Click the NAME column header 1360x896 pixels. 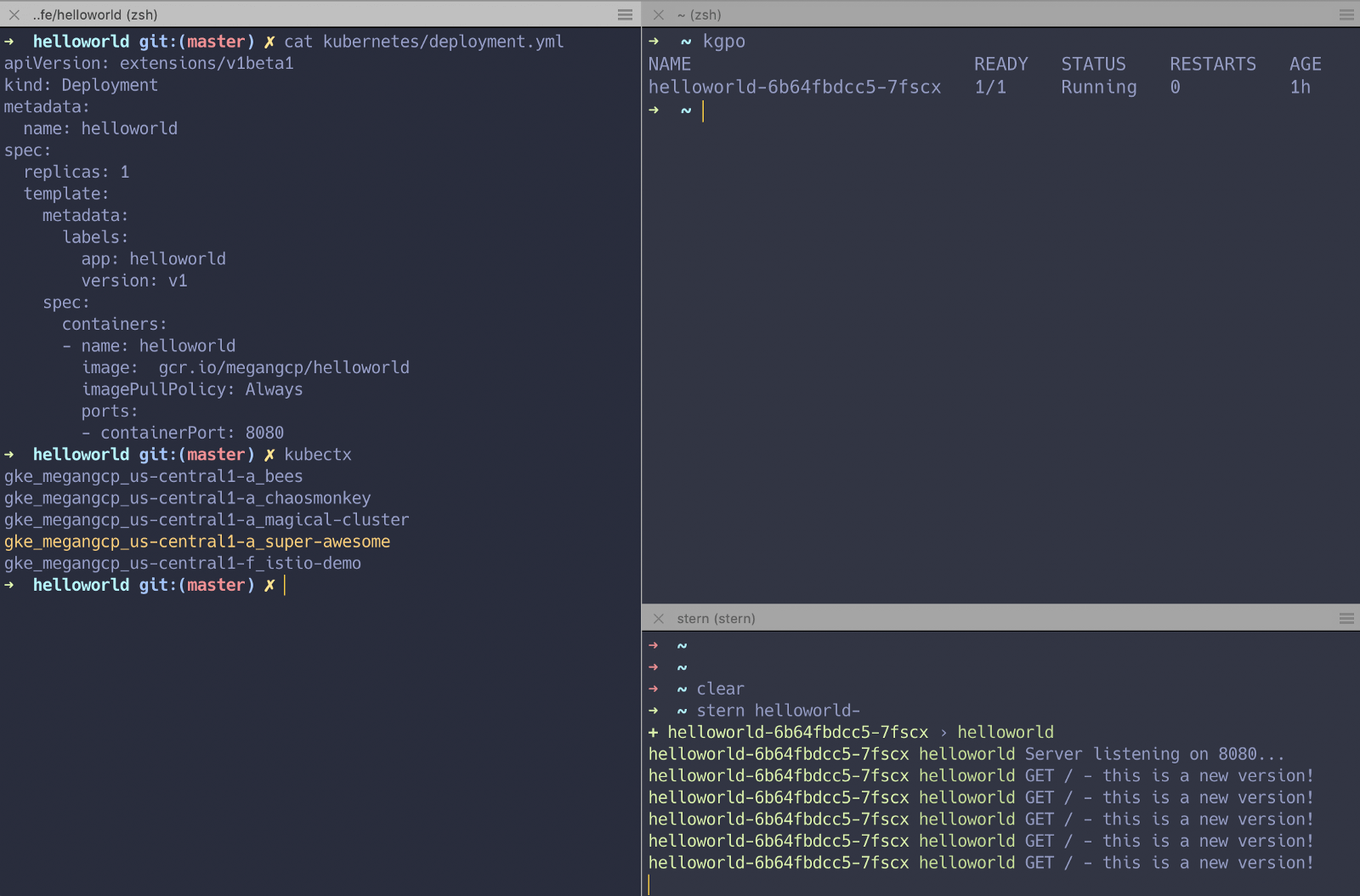tap(670, 65)
